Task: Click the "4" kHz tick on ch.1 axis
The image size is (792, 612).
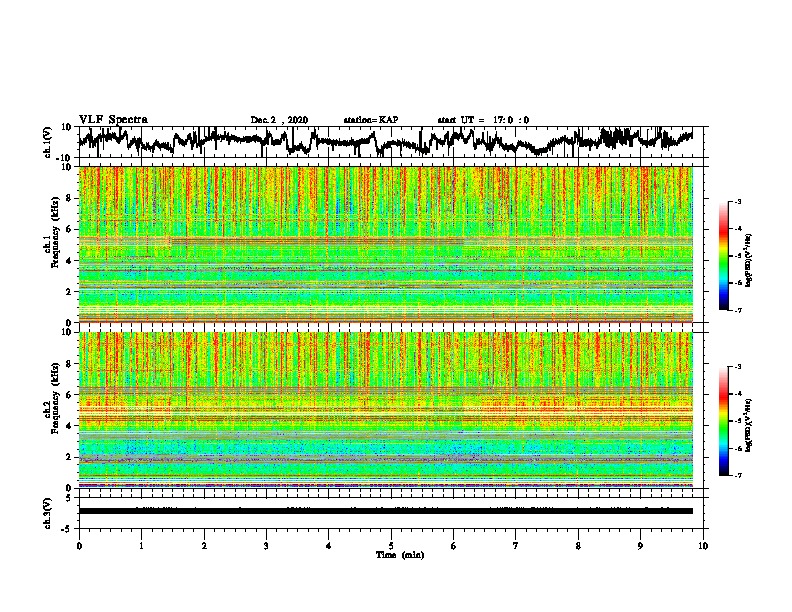Action: [70, 261]
